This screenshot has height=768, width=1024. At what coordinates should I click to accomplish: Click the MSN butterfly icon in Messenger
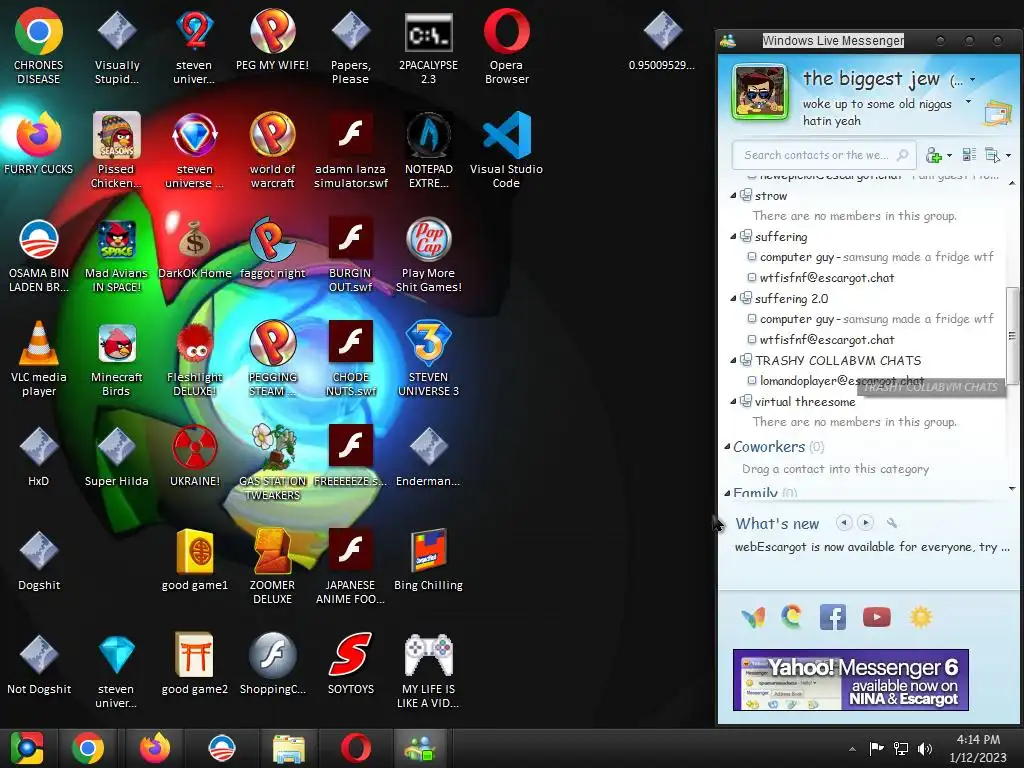753,617
